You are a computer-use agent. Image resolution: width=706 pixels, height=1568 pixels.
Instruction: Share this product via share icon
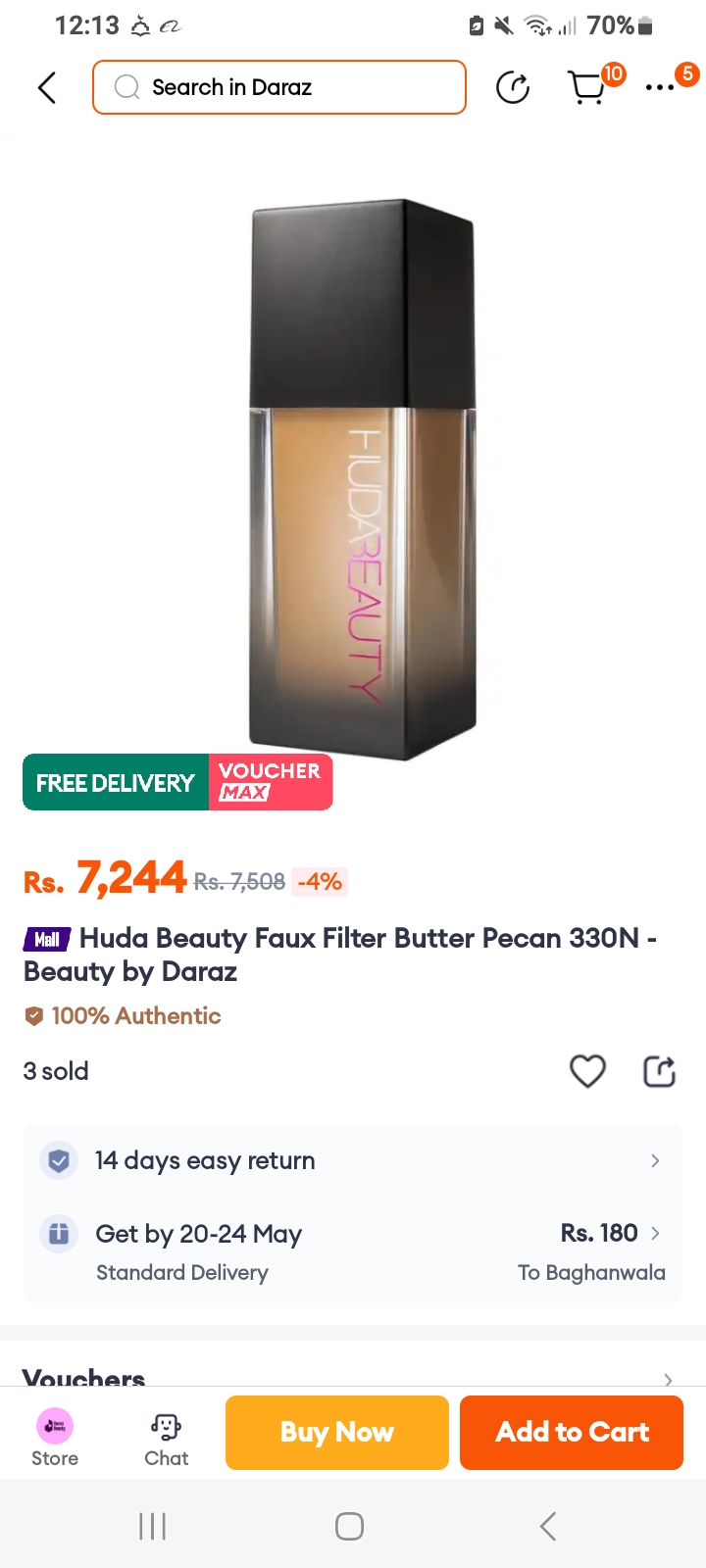(x=659, y=1071)
